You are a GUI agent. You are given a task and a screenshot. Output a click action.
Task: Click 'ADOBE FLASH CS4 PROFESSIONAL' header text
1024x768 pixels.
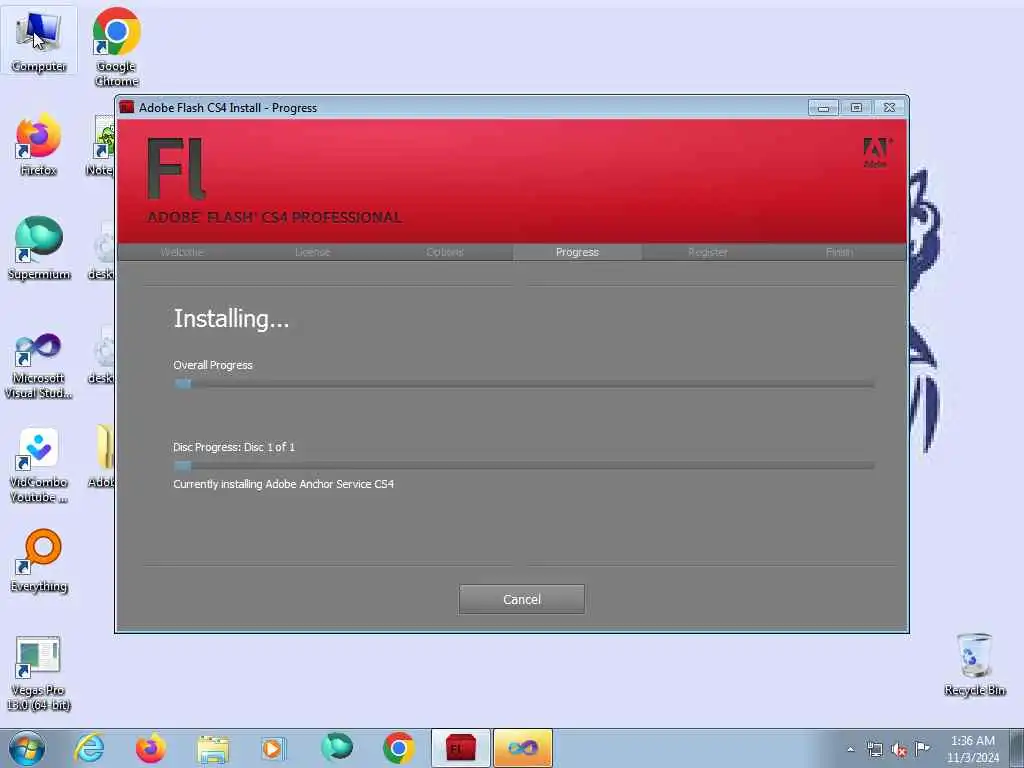pyautogui.click(x=274, y=217)
